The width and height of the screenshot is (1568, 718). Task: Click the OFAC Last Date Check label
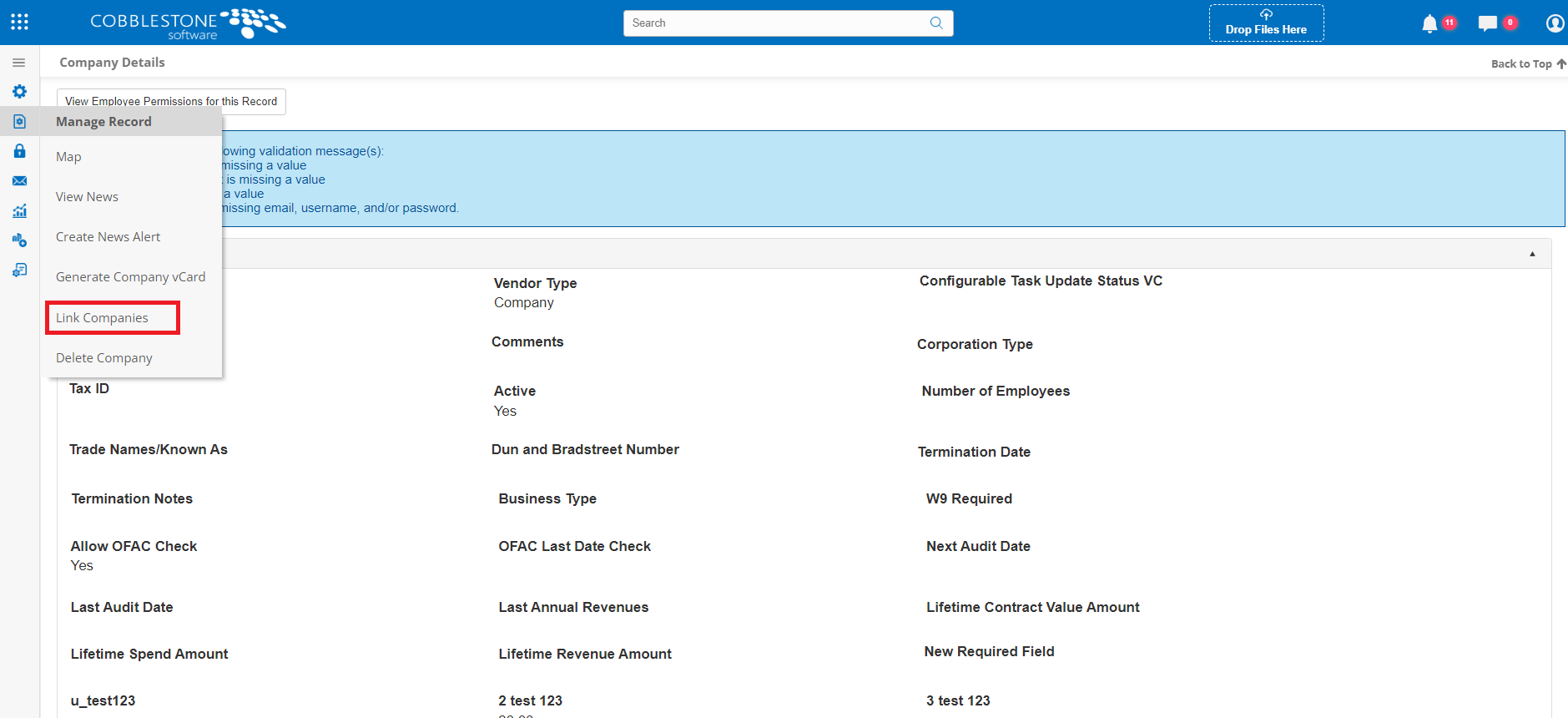point(574,547)
